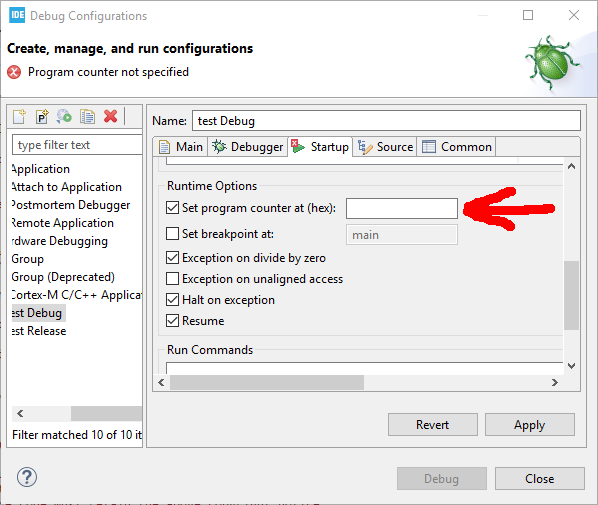
Task: Select the 'test Release' configuration
Action: tap(39, 331)
